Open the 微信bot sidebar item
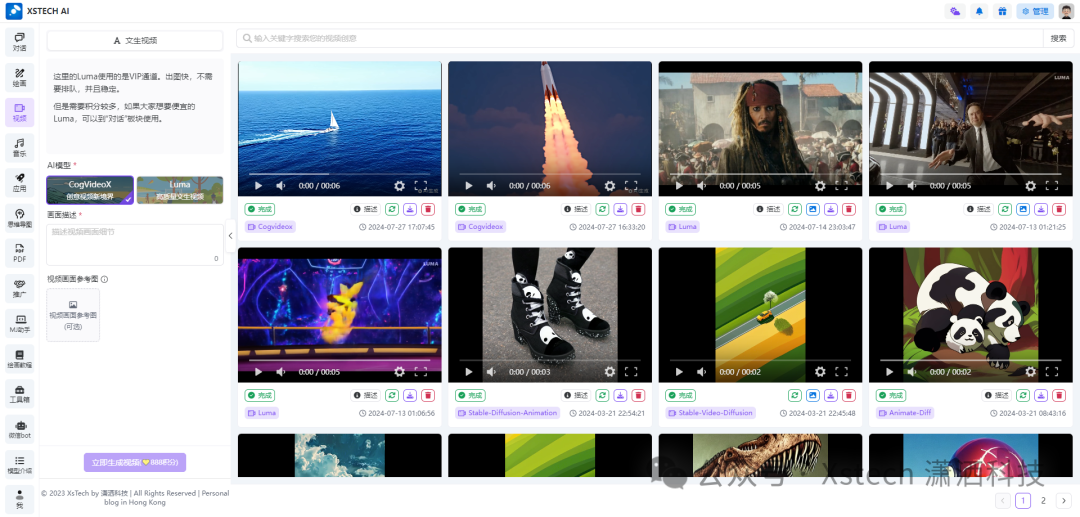Image resolution: width=1080 pixels, height=517 pixels. tap(19, 429)
